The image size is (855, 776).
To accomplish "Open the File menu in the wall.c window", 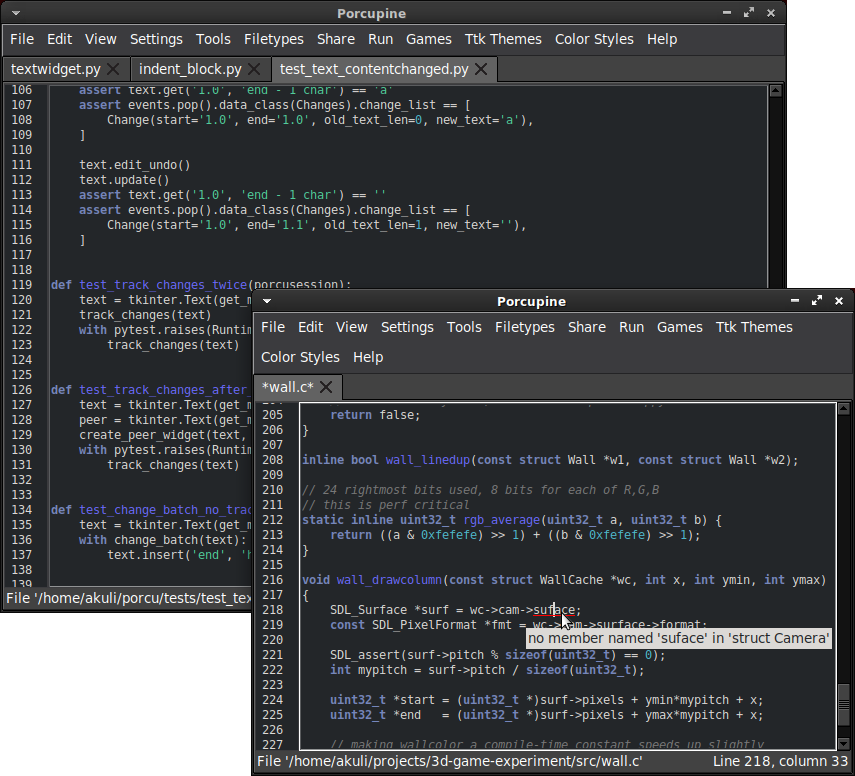I will (271, 327).
